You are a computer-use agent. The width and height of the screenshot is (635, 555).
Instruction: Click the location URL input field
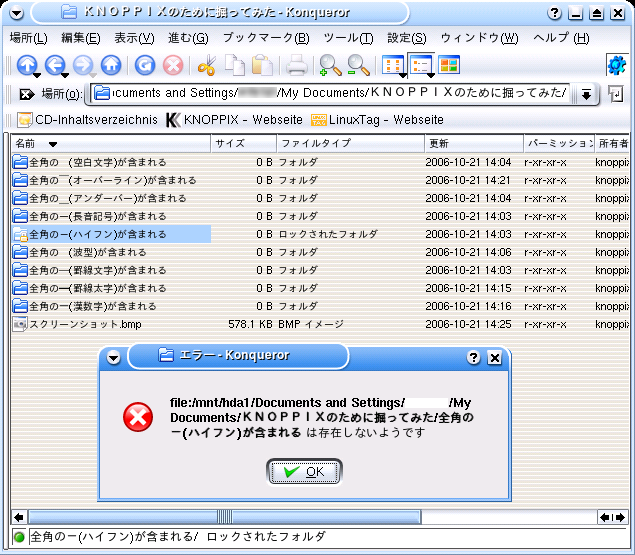click(x=330, y=94)
